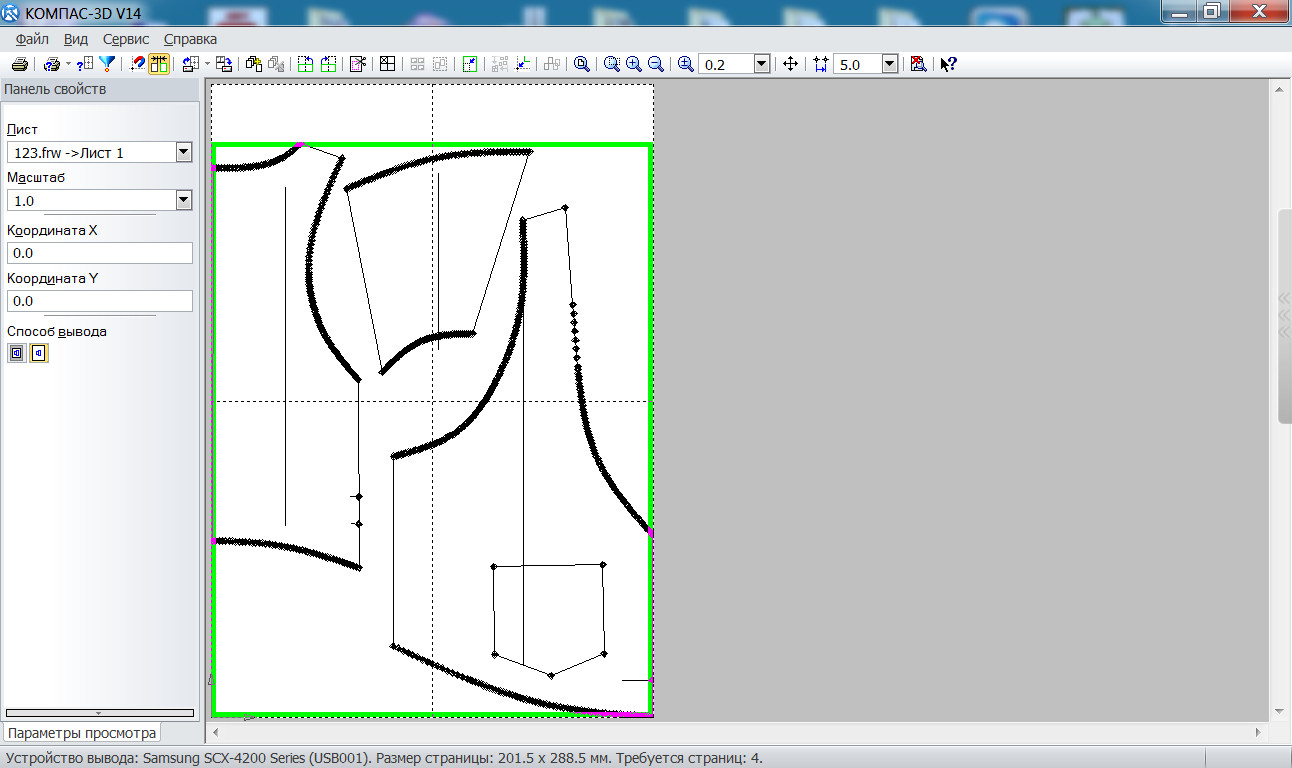Viewport: 1292px width, 768px height.
Task: Click the printer icon to print
Action: (x=18, y=64)
